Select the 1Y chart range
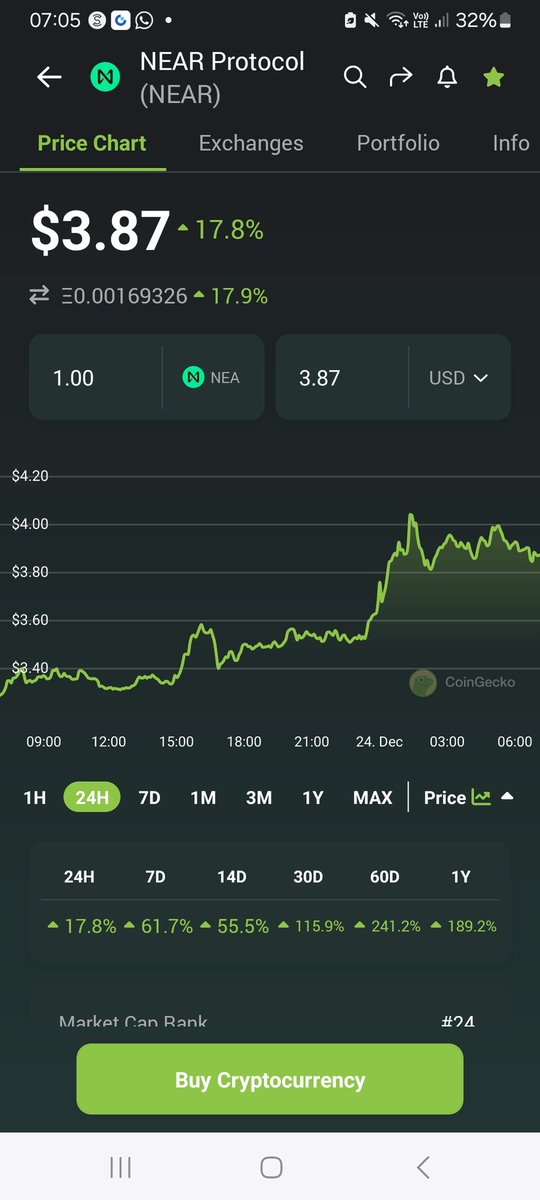Screen dimensions: 540x1200 [313, 797]
